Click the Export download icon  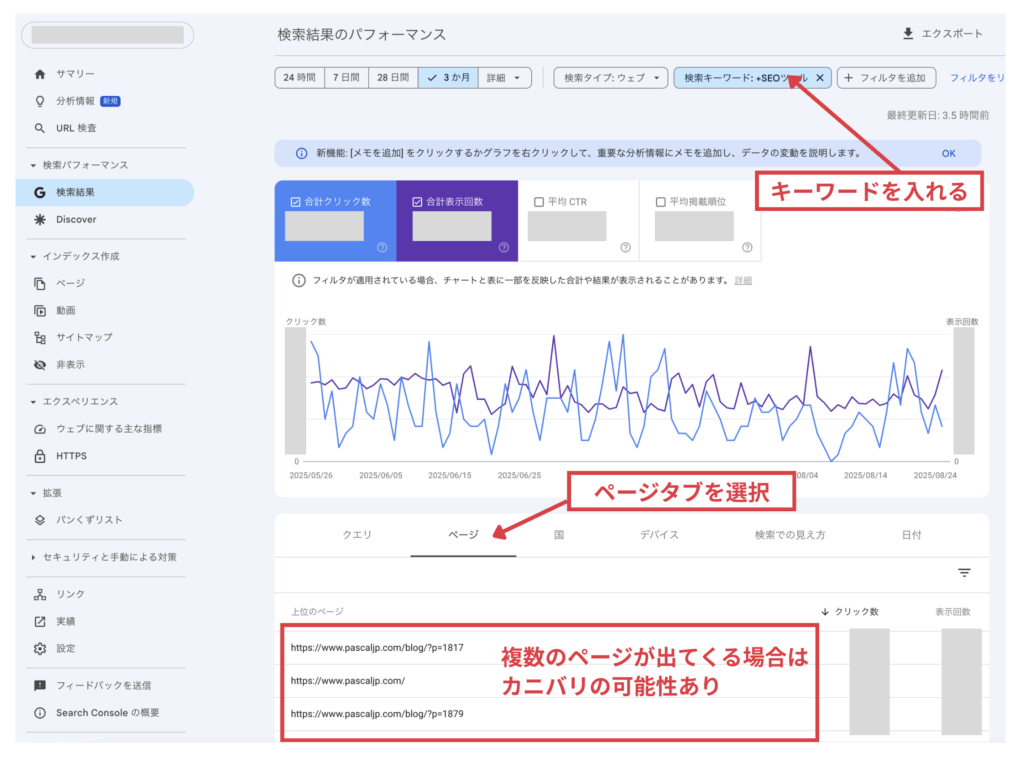pyautogui.click(x=908, y=34)
